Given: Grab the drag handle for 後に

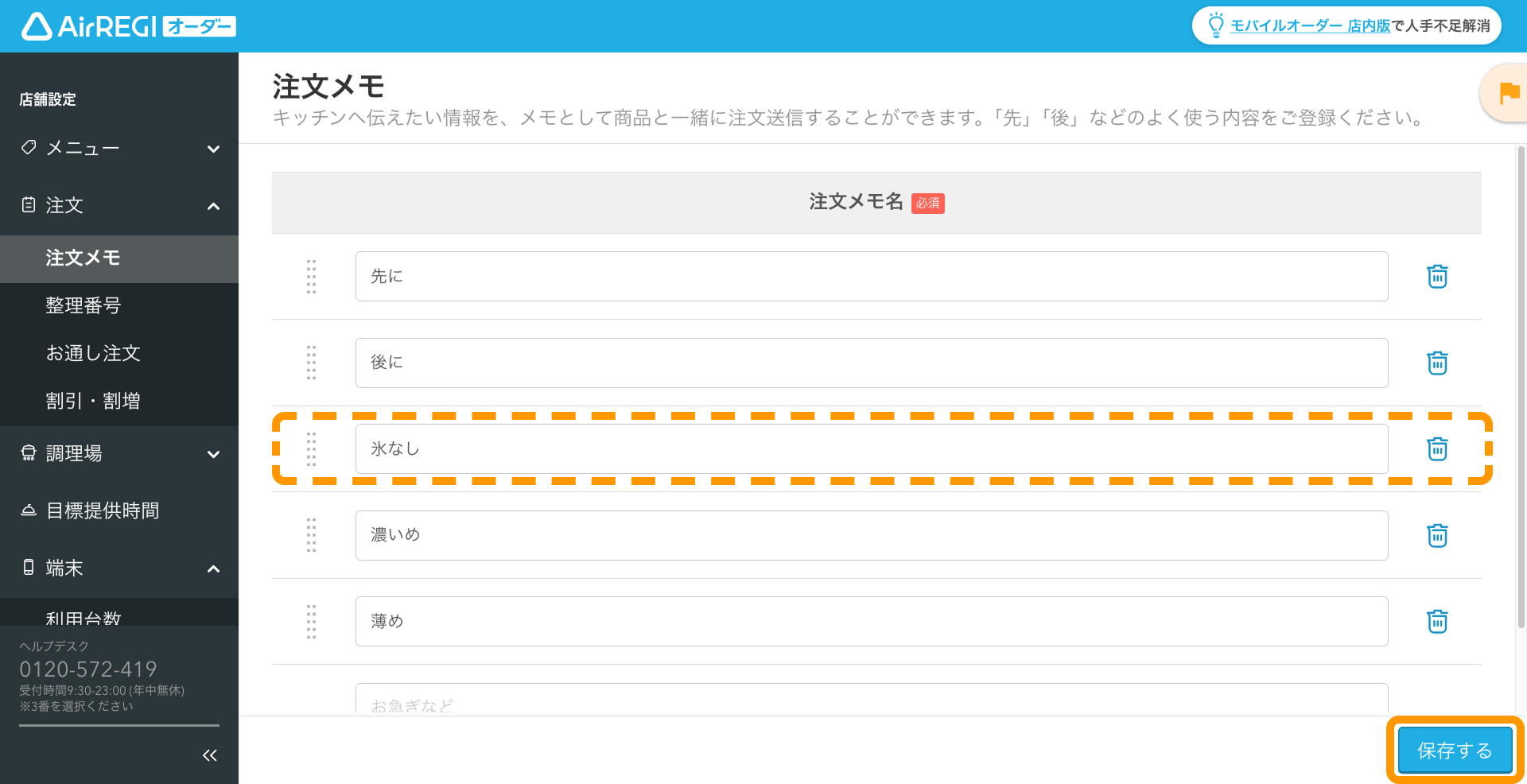Looking at the screenshot, I should pyautogui.click(x=311, y=363).
